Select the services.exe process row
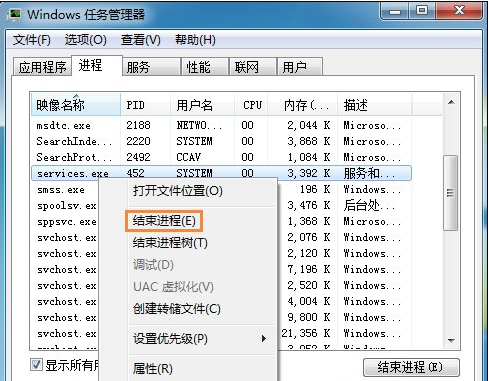Image resolution: width=488 pixels, height=381 pixels. click(221, 173)
